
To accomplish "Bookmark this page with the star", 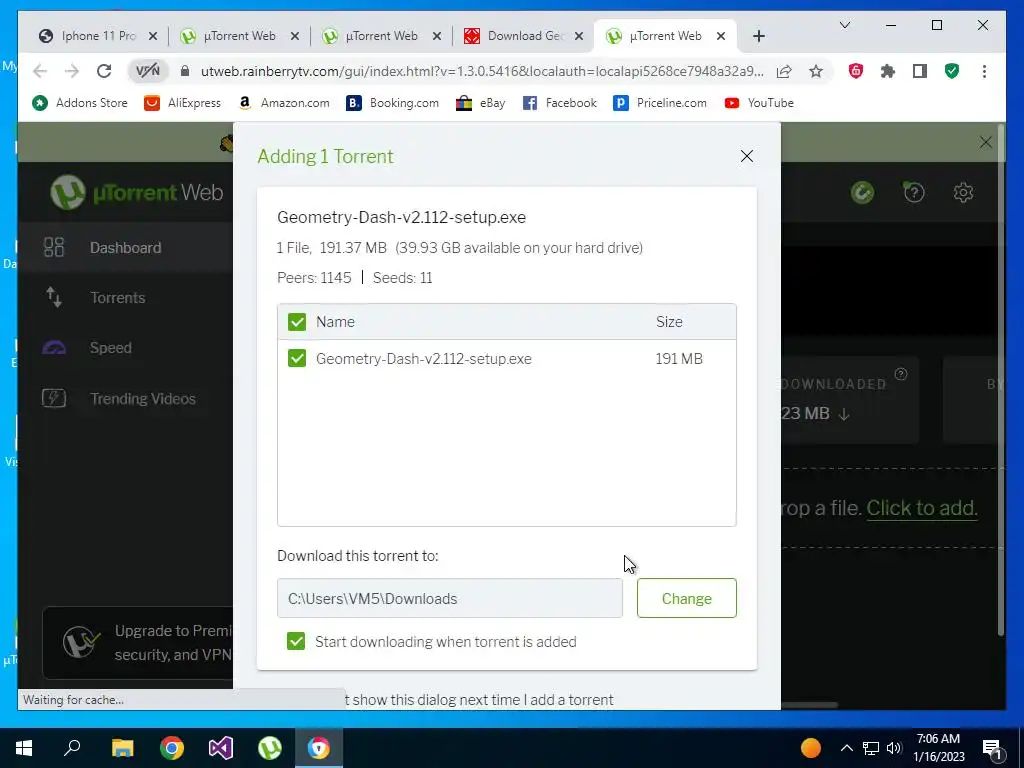I will click(816, 71).
